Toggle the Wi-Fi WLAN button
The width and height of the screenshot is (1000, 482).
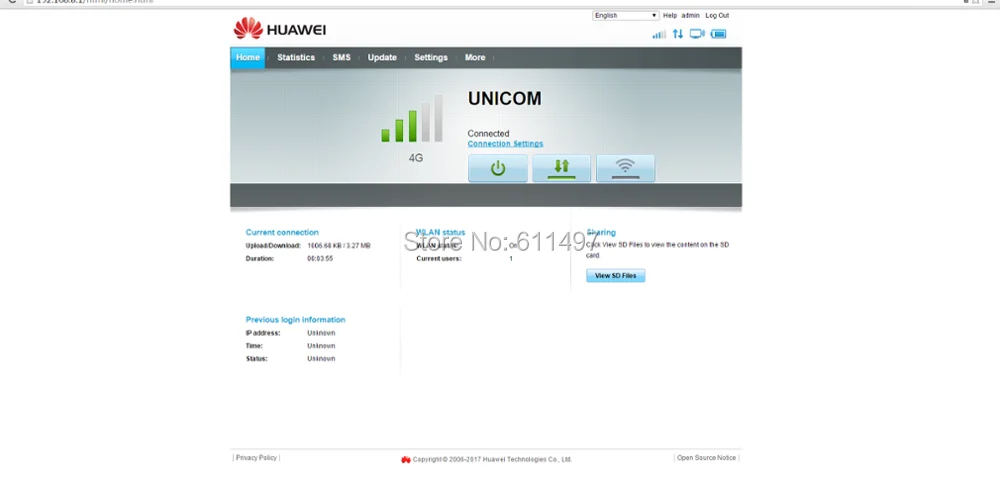pos(625,168)
